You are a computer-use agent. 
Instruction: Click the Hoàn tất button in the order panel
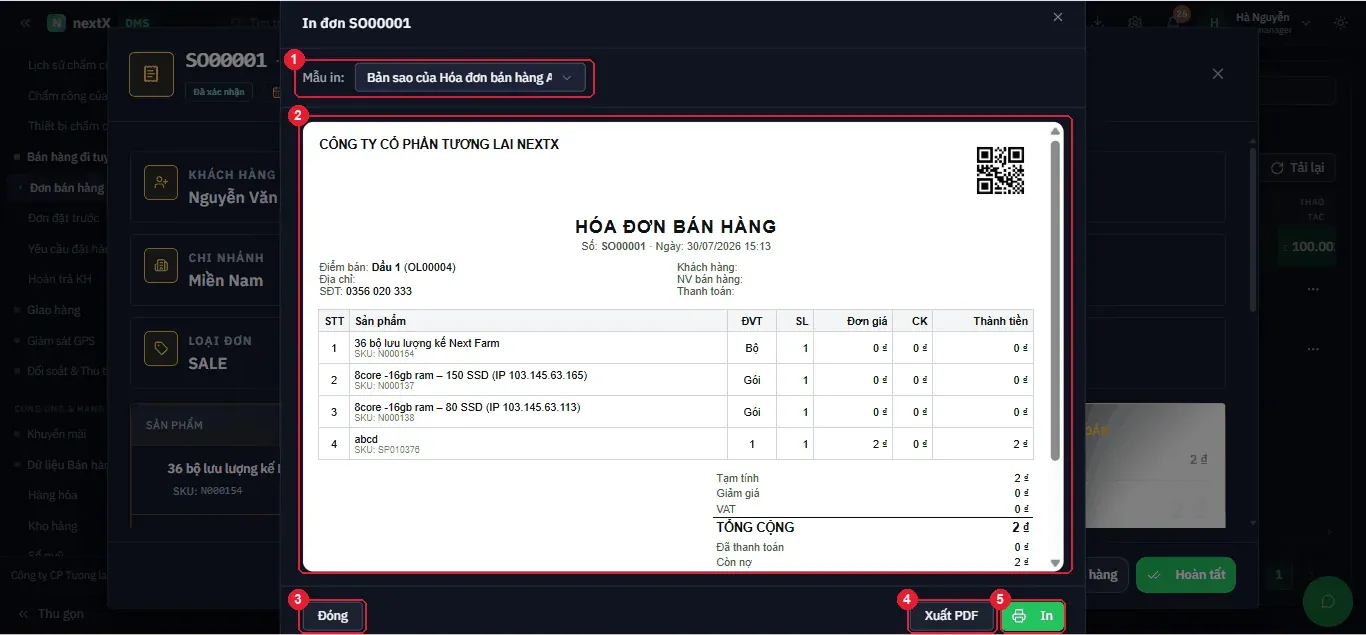click(x=1187, y=575)
